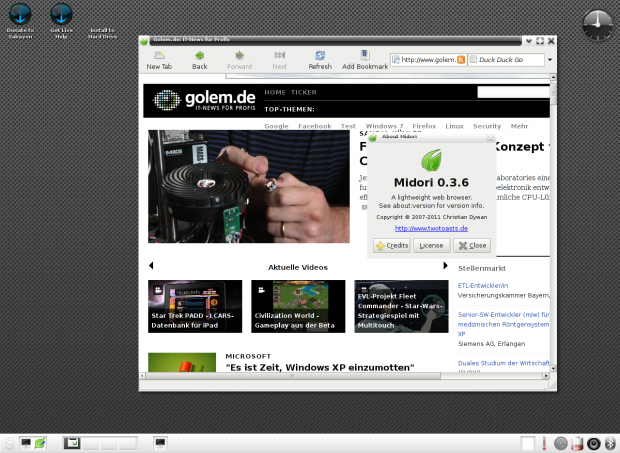The width and height of the screenshot is (620, 453).
Task: Open the Donate to Sabayon desktop icon
Action: click(20, 22)
